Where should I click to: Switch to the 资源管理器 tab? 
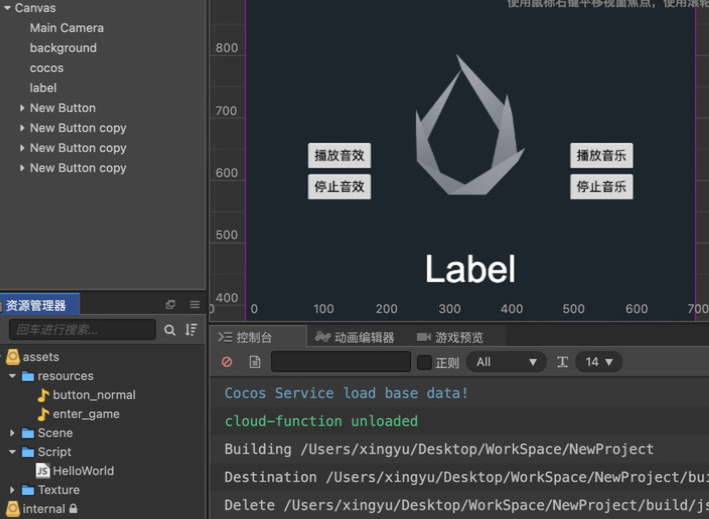39,305
